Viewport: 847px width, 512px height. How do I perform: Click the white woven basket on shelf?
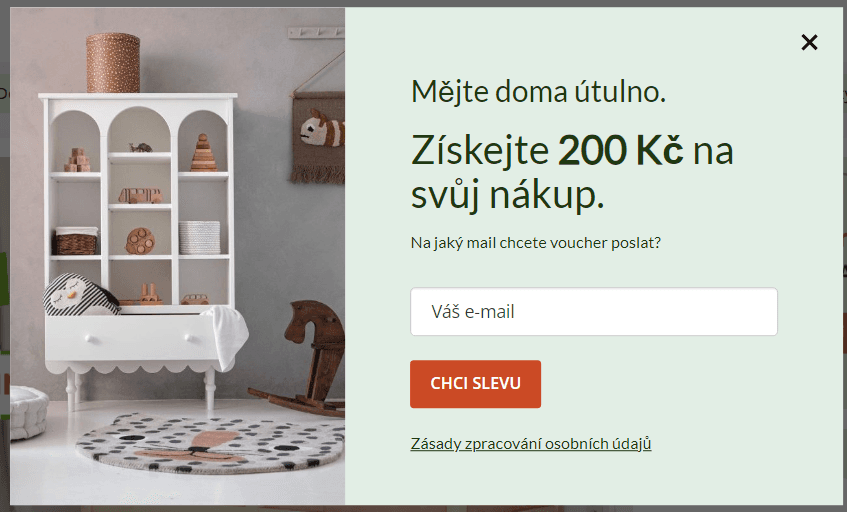pyautogui.click(x=199, y=237)
